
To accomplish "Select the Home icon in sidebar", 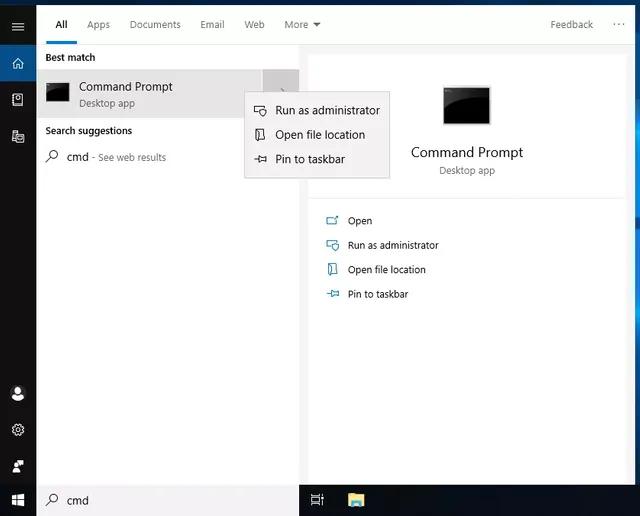I will 18,63.
